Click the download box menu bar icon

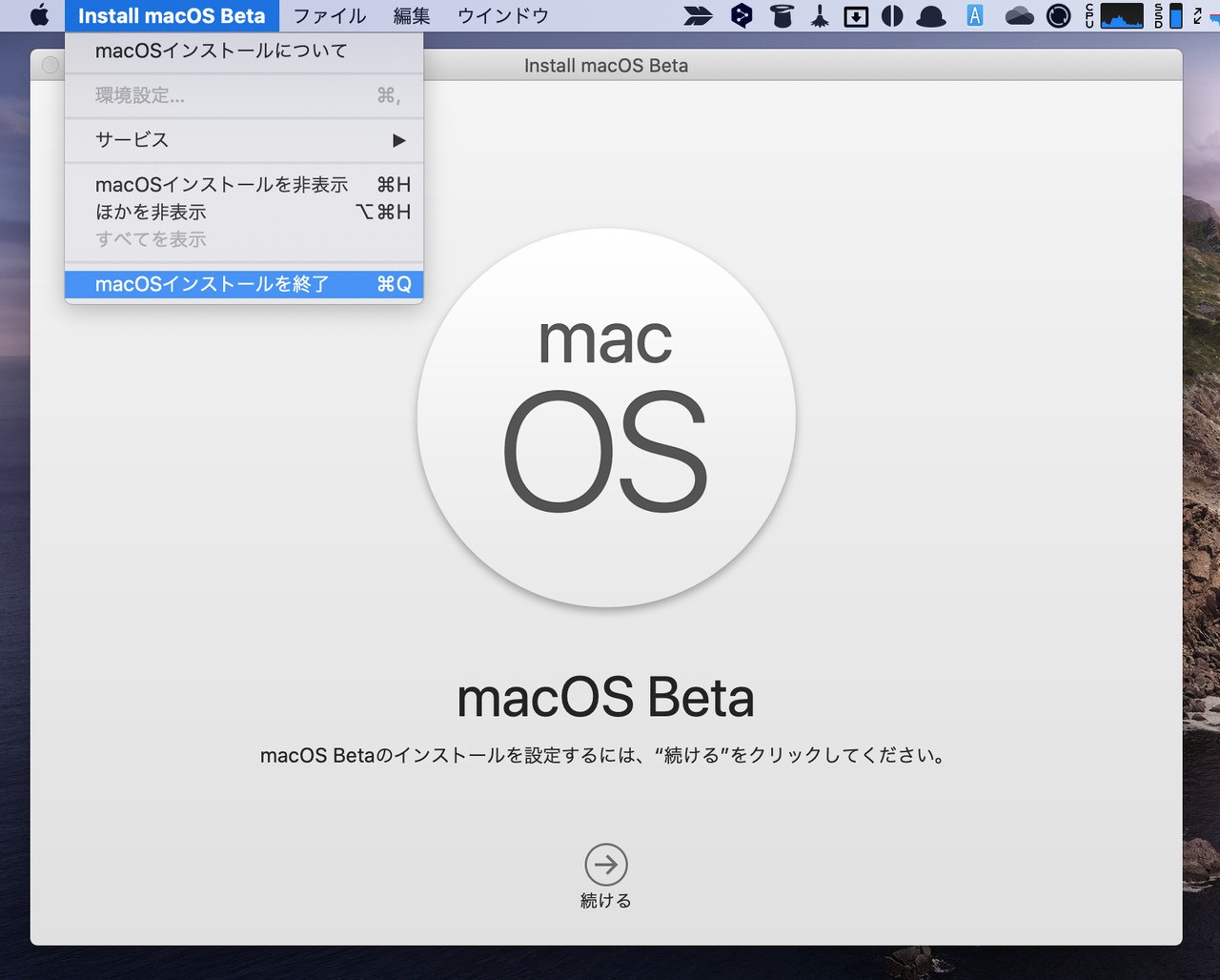pos(856,15)
